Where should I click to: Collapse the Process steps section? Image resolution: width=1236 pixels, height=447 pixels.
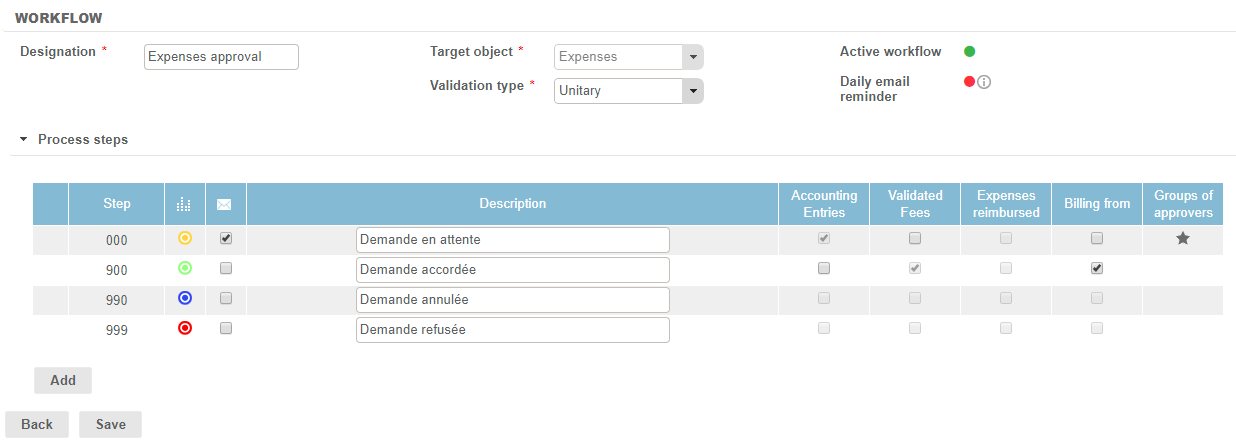pyautogui.click(x=24, y=140)
